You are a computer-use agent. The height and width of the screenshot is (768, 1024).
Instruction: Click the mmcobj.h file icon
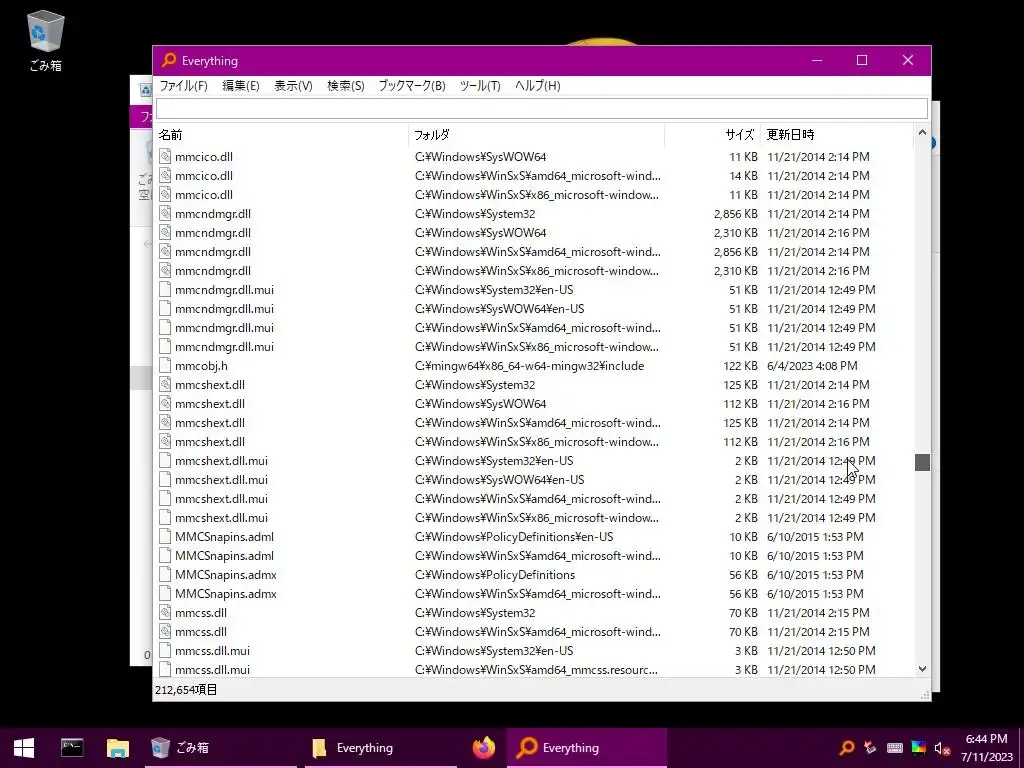coord(165,366)
